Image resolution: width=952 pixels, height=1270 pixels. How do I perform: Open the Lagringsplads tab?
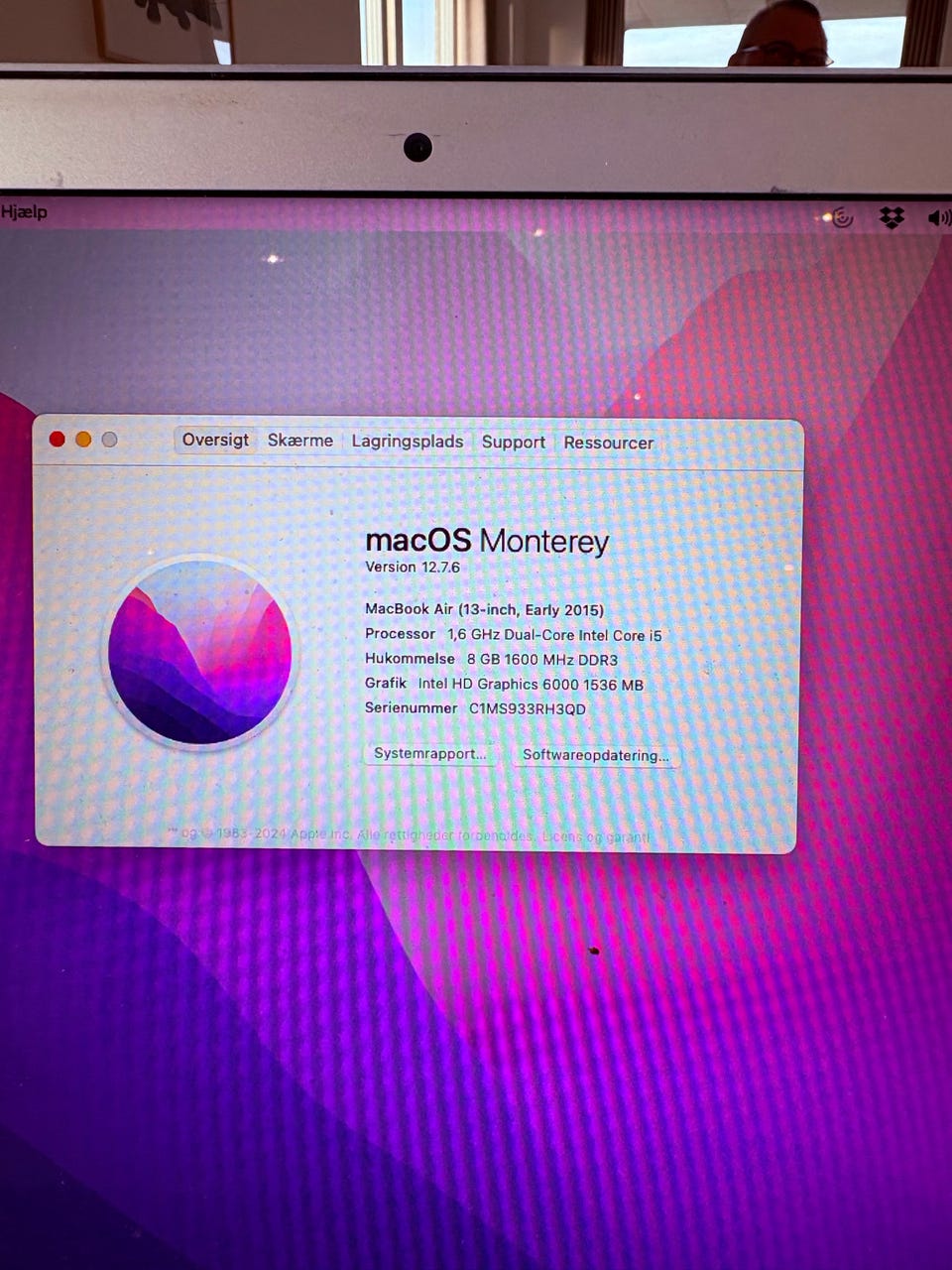(x=408, y=442)
